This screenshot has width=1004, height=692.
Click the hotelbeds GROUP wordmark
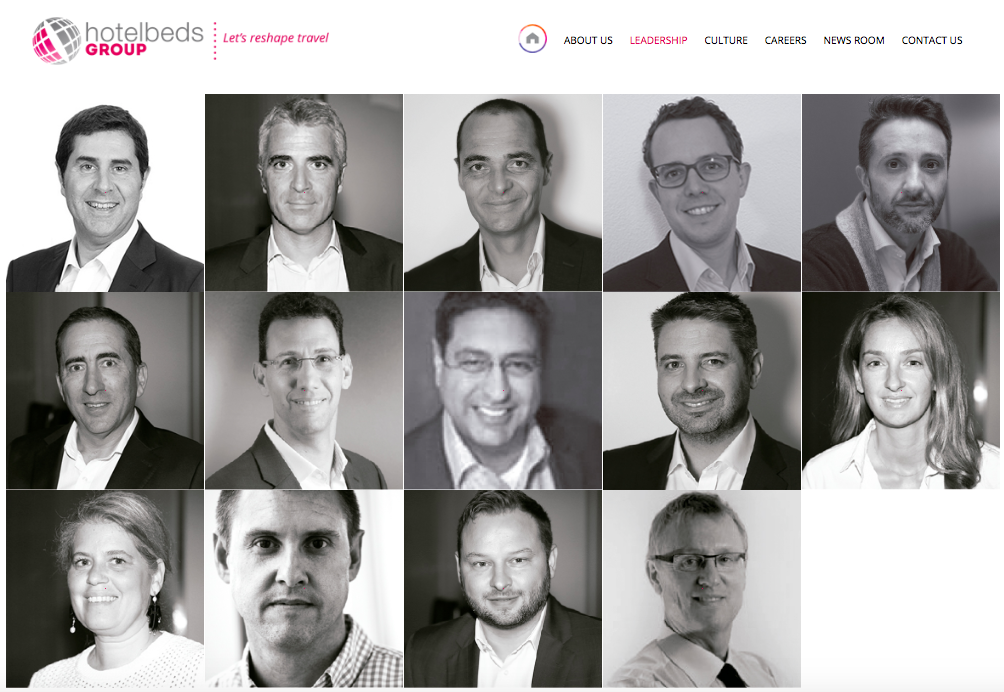[x=144, y=39]
